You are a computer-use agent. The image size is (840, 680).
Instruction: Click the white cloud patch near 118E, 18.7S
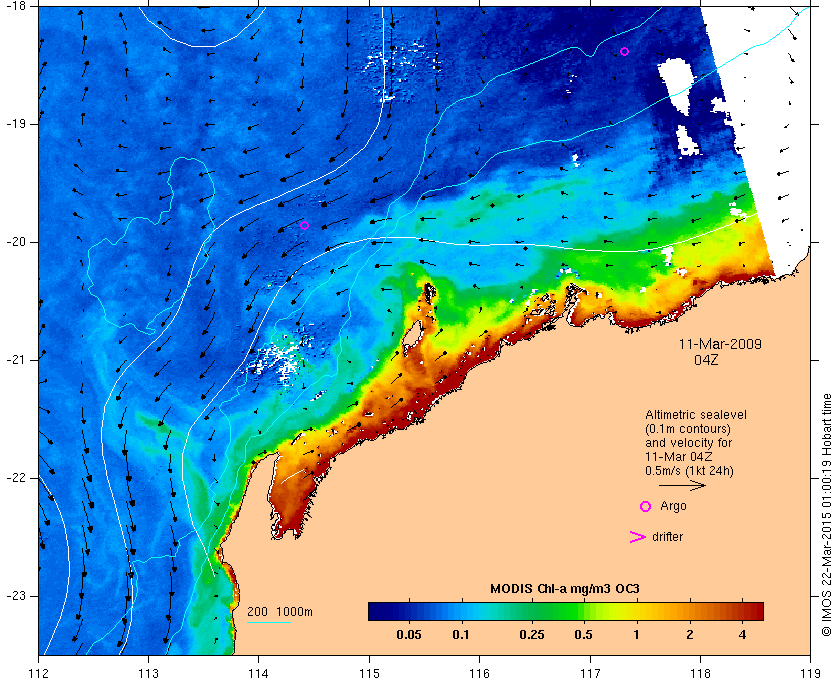(x=676, y=86)
